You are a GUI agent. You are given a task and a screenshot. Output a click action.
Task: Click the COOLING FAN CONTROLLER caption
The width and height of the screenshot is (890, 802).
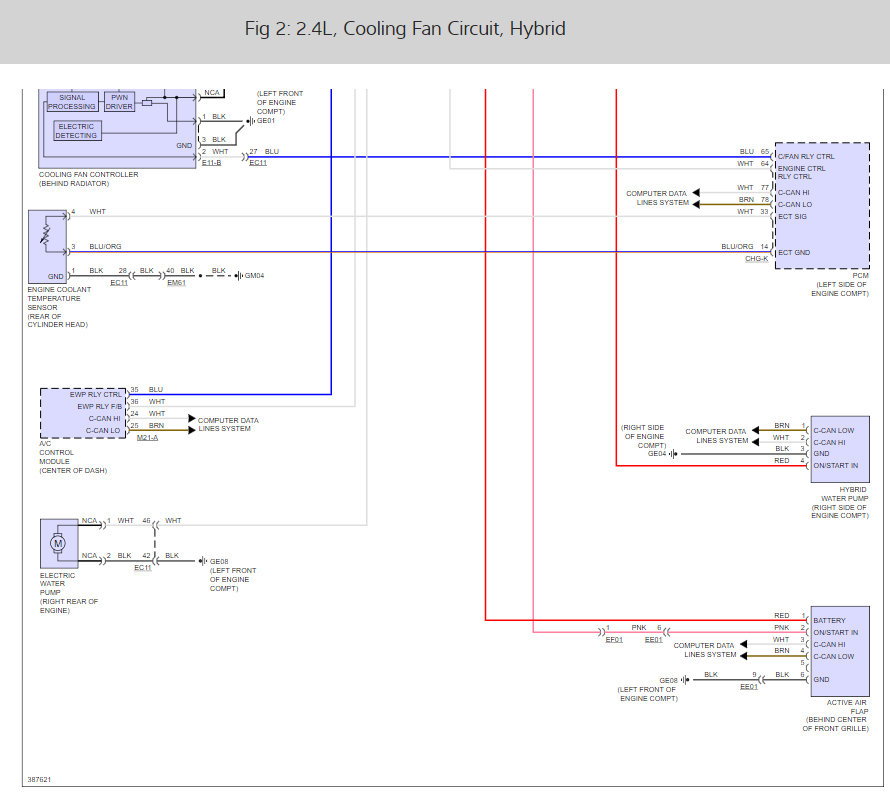89,179
